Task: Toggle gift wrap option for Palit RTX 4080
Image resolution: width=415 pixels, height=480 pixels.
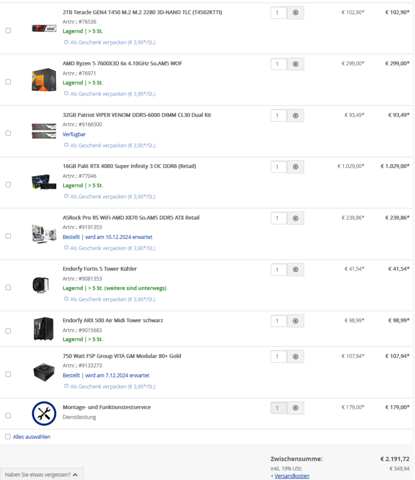Action: 66,196
